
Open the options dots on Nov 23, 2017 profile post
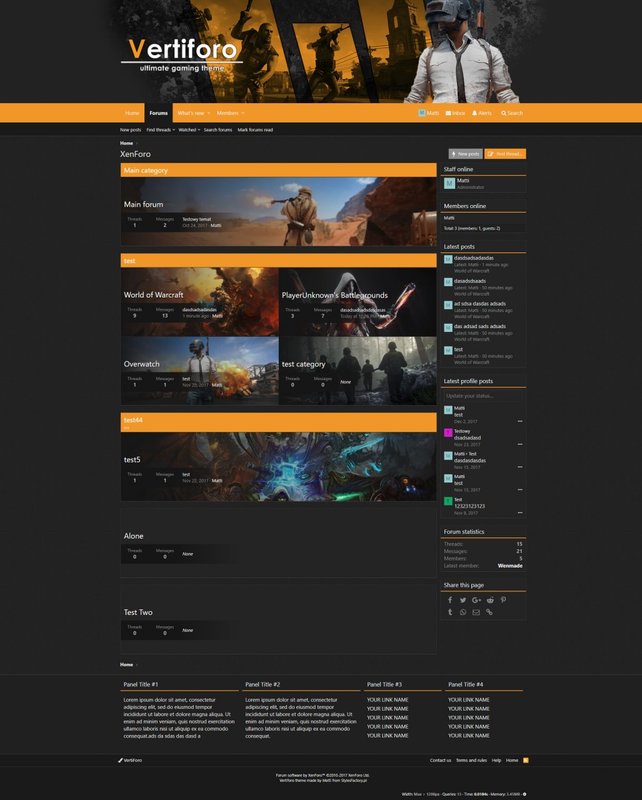point(520,444)
